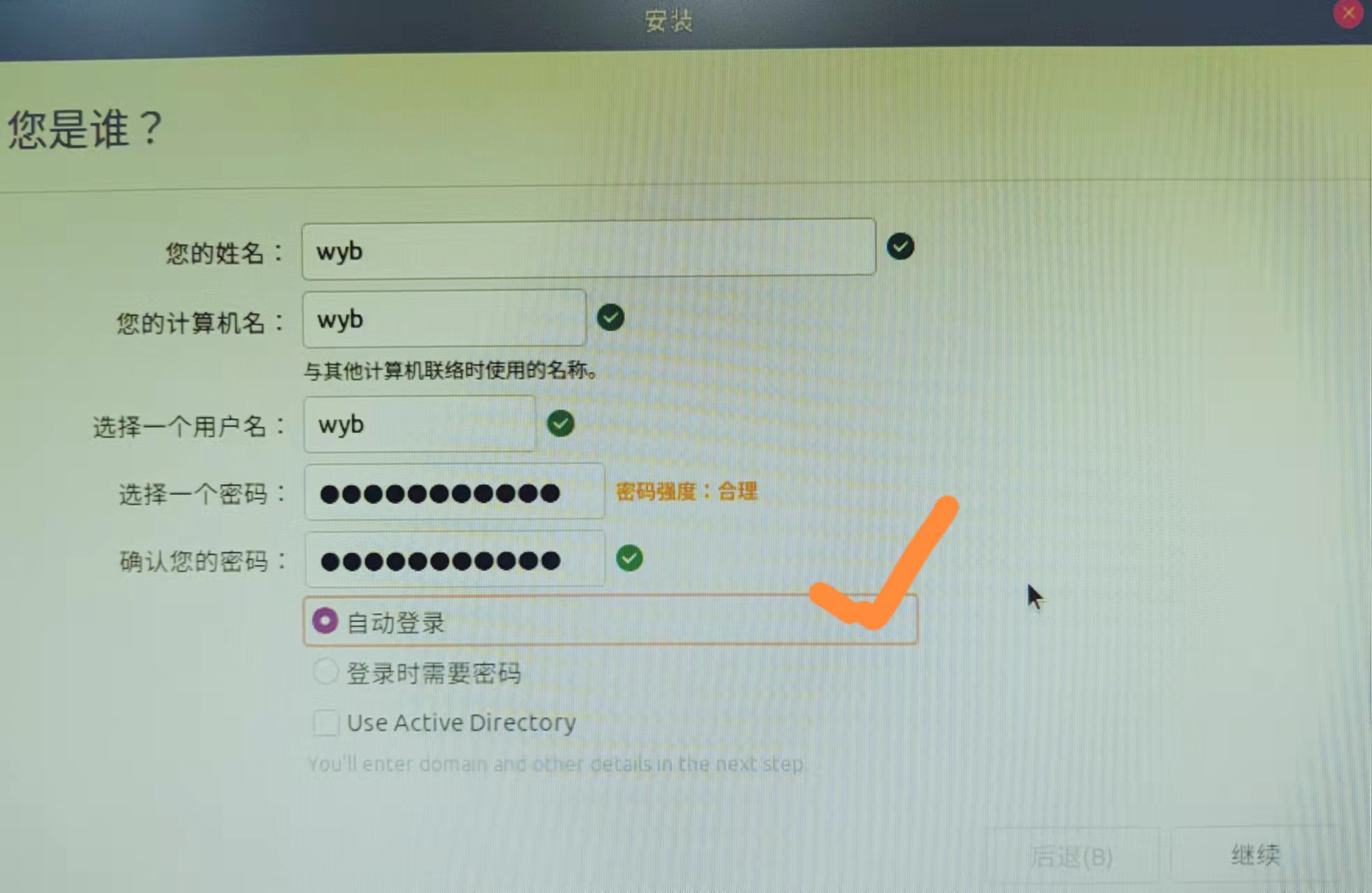Click the 后退(B) button
Screen dimensions: 1372x893
[1072, 856]
